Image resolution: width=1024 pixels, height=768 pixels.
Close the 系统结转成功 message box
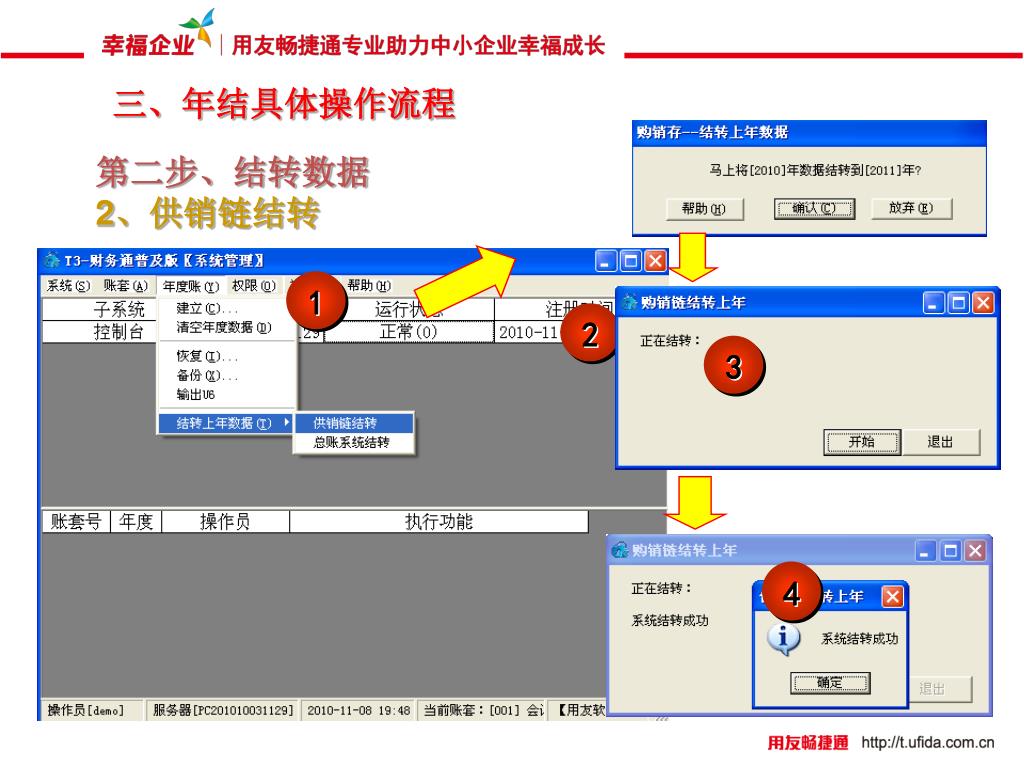coord(893,596)
